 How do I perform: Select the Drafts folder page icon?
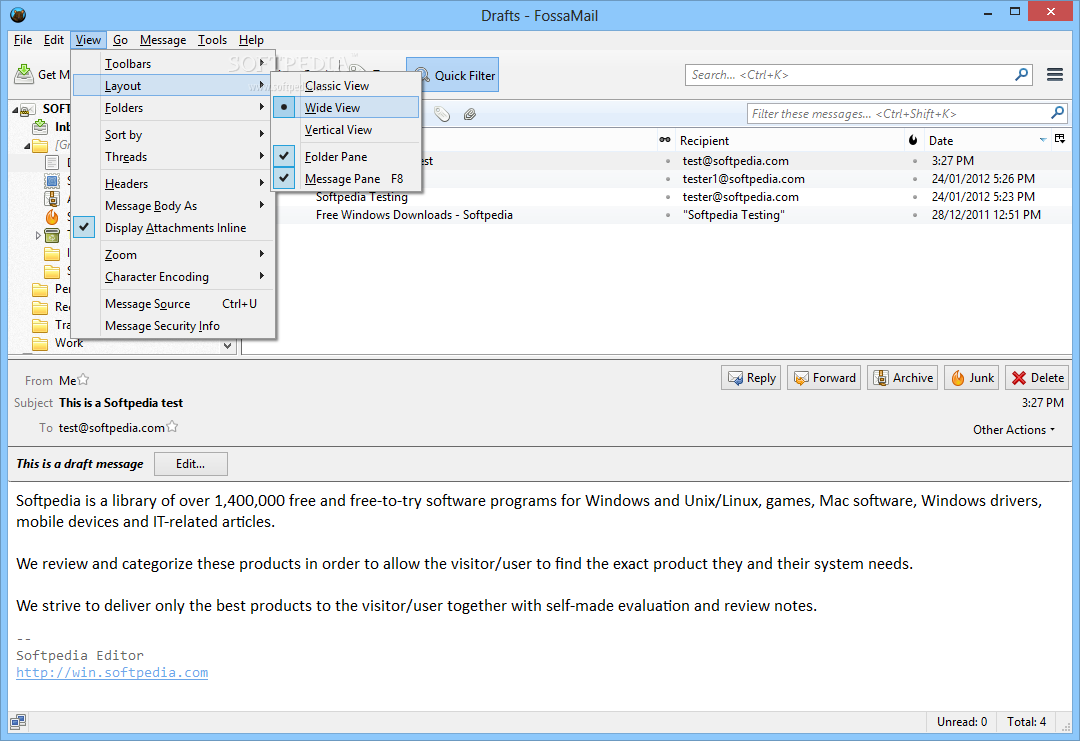[x=52, y=163]
